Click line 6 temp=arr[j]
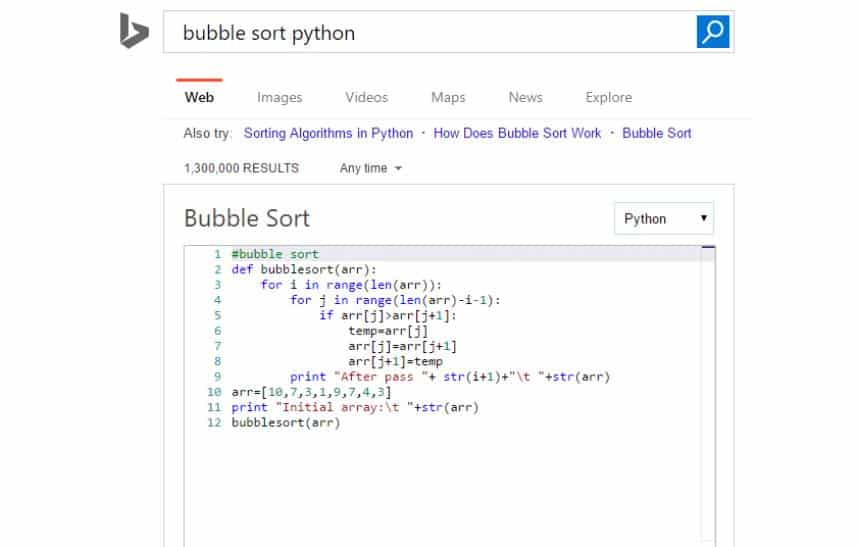 [x=388, y=331]
